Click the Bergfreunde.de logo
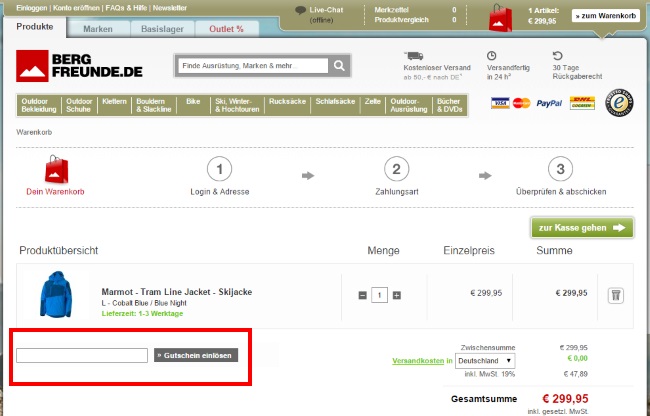The image size is (650, 416). [79, 66]
